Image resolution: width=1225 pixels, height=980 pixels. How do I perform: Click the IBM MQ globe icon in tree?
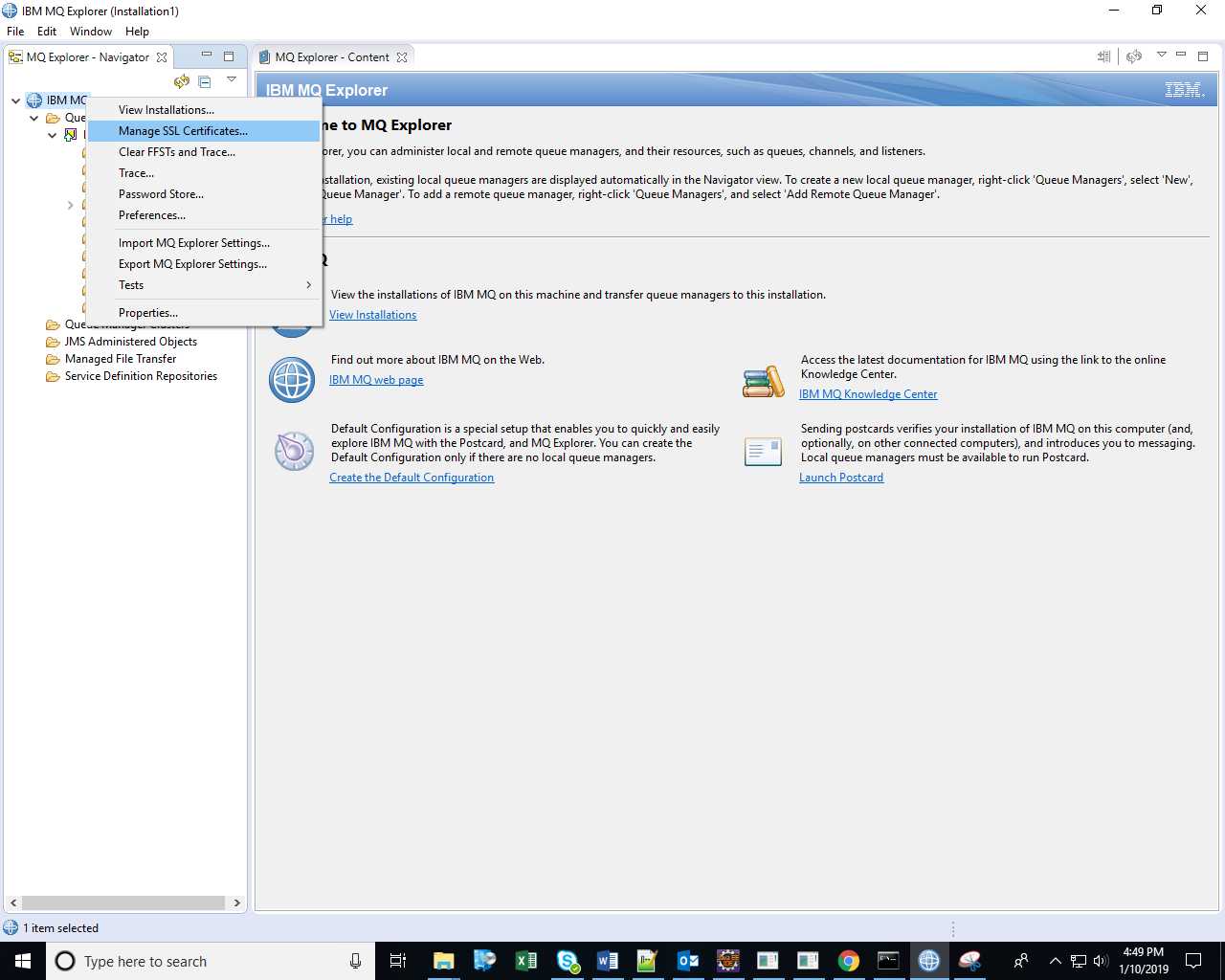(34, 100)
